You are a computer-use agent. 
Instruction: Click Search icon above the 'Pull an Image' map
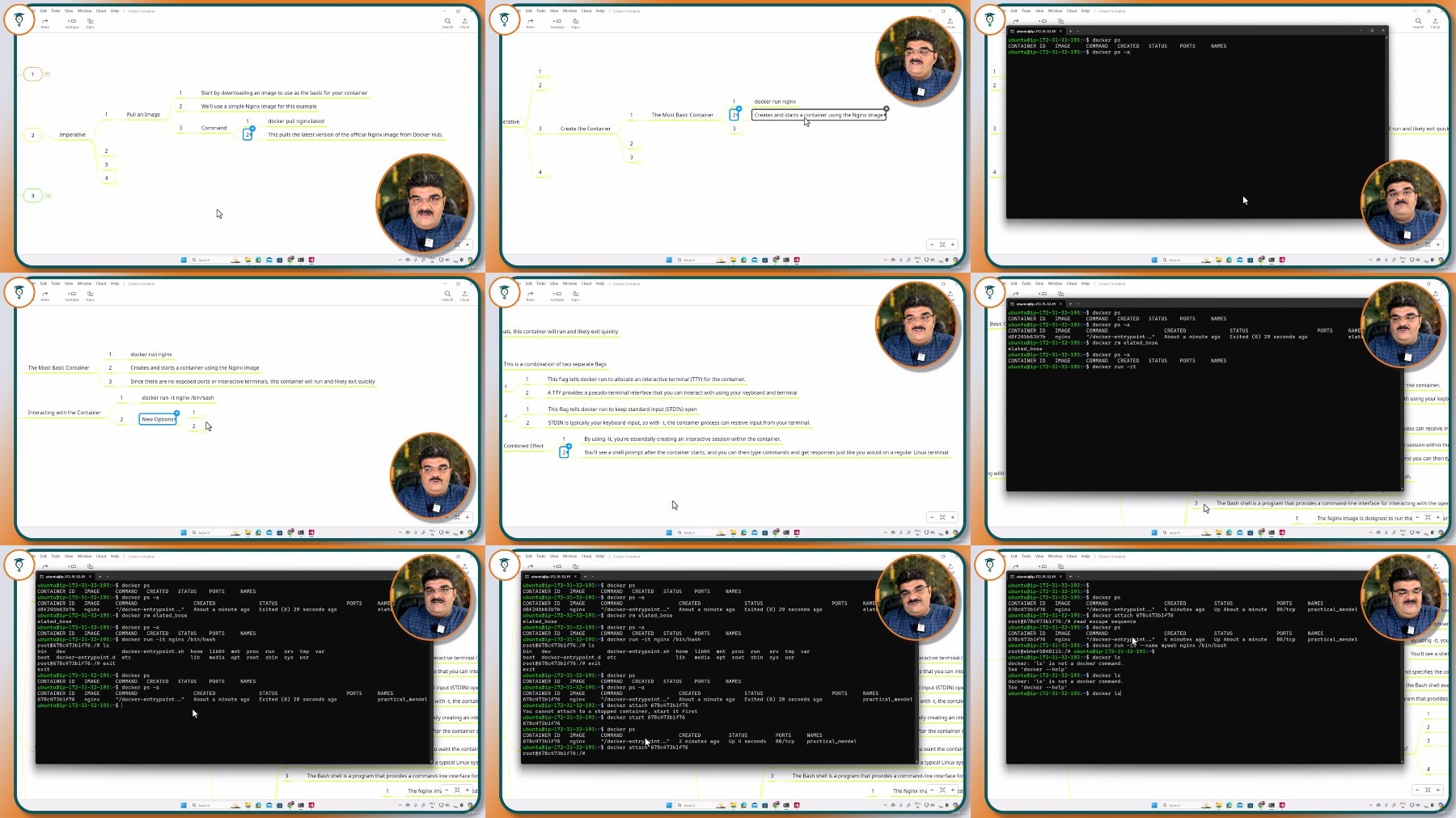447,21
